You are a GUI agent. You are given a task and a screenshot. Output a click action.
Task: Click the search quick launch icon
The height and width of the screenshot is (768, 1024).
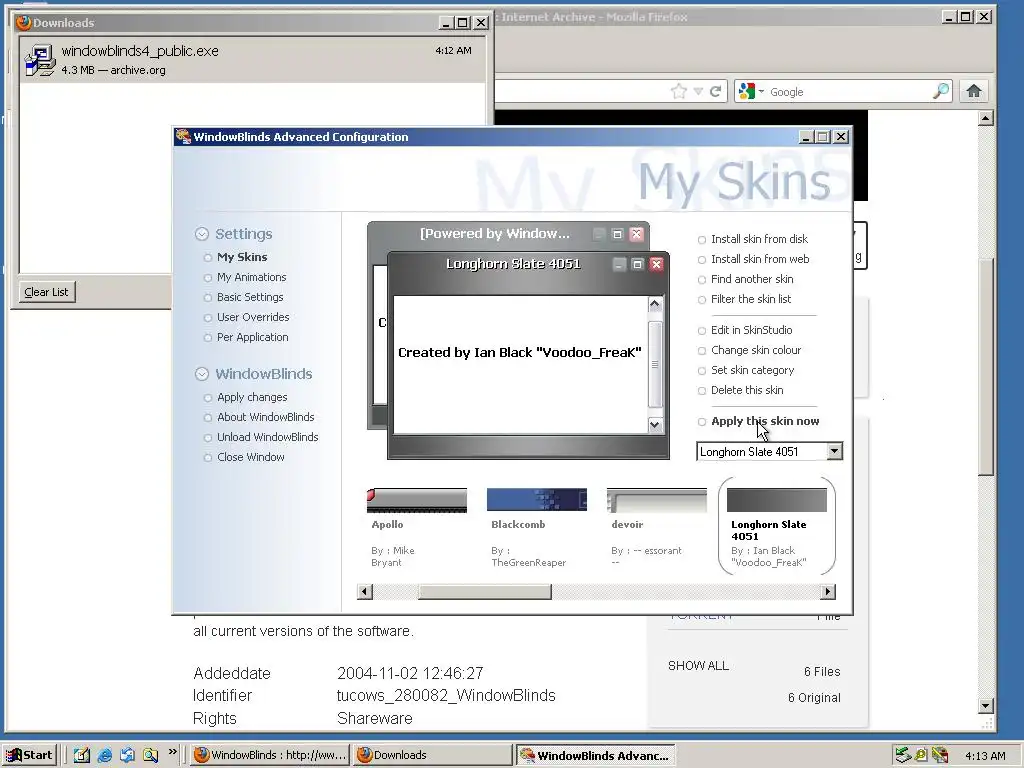pyautogui.click(x=150, y=755)
